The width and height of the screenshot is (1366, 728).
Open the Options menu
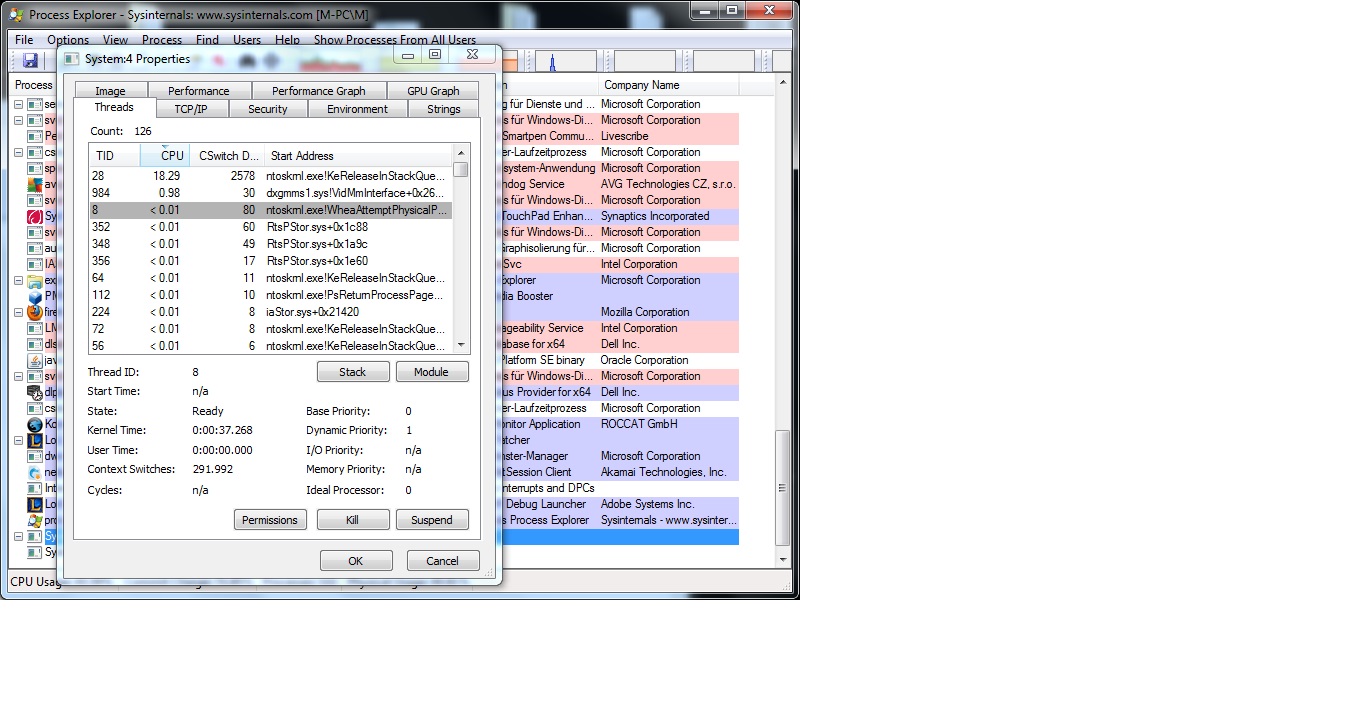tap(68, 40)
